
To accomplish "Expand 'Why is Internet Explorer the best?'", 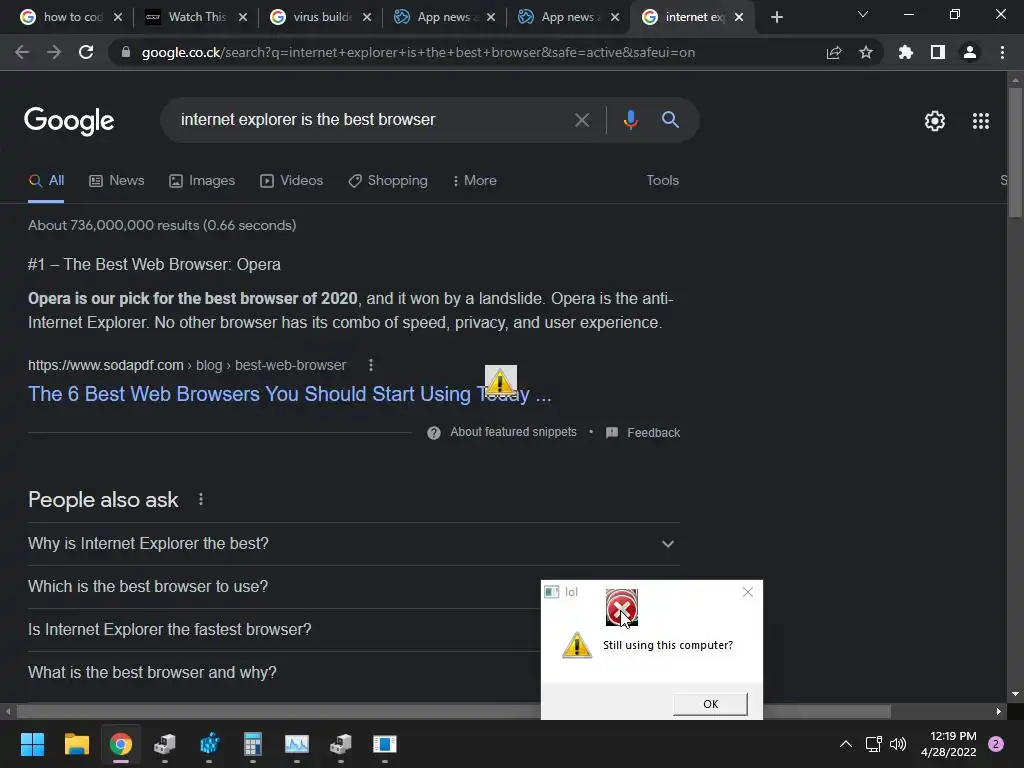I will point(353,543).
